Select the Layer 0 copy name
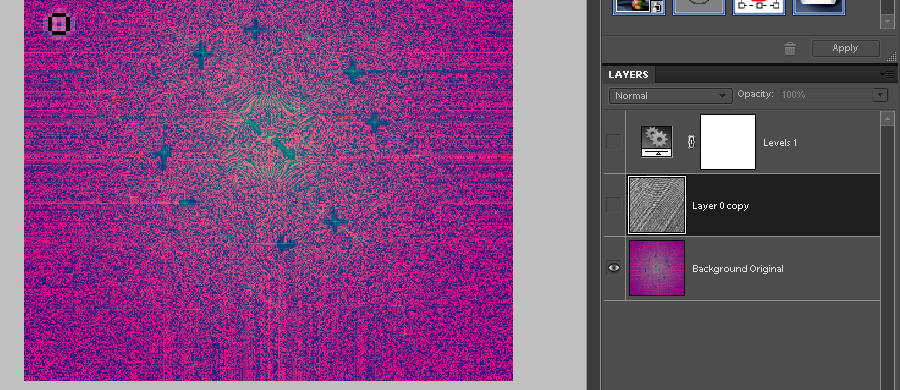The height and width of the screenshot is (390, 900). point(720,206)
